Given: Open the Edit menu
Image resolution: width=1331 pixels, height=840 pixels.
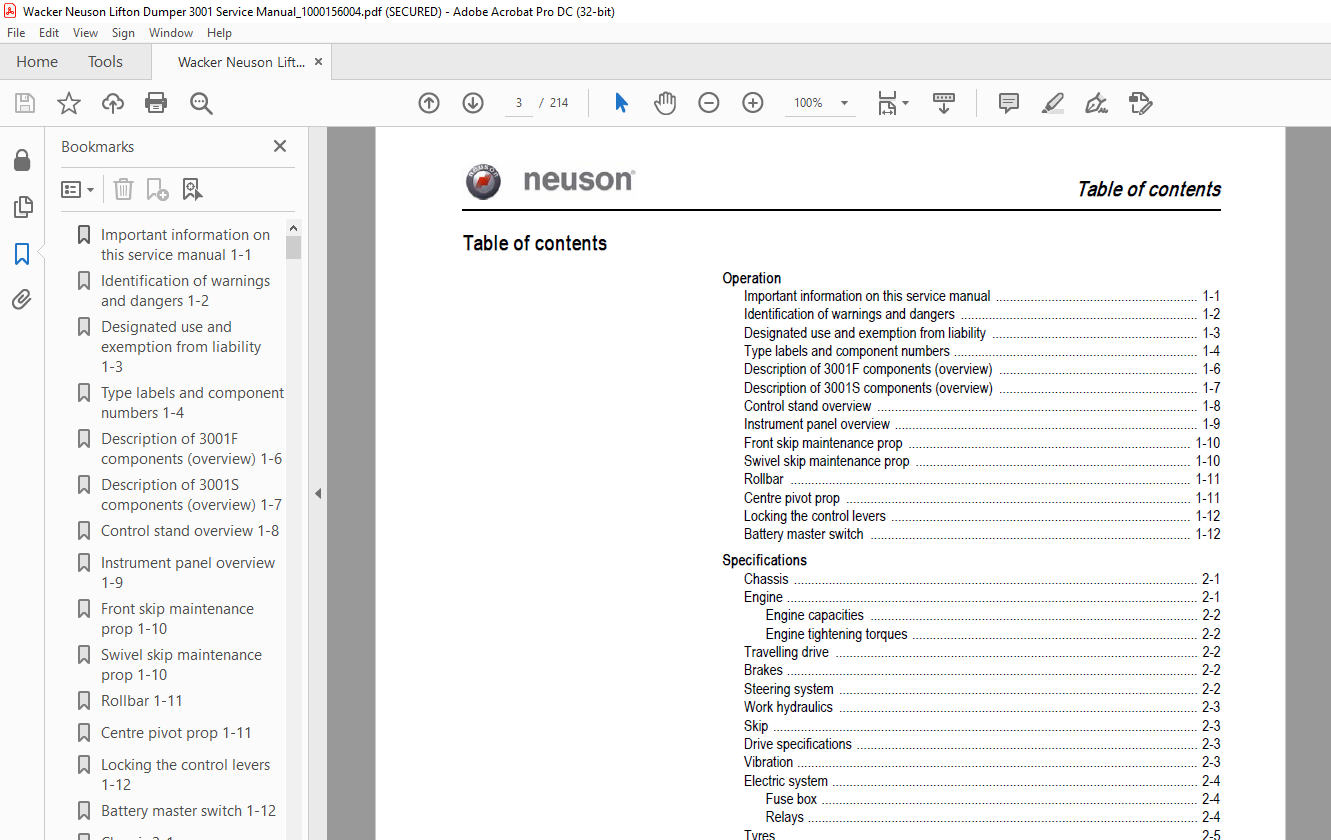Looking at the screenshot, I should [x=49, y=33].
